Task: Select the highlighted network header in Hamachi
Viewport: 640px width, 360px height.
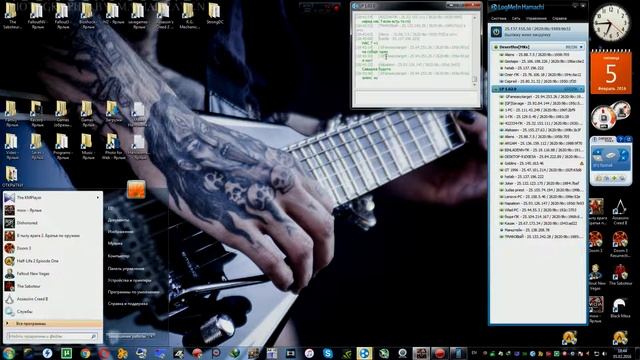Action: point(538,89)
